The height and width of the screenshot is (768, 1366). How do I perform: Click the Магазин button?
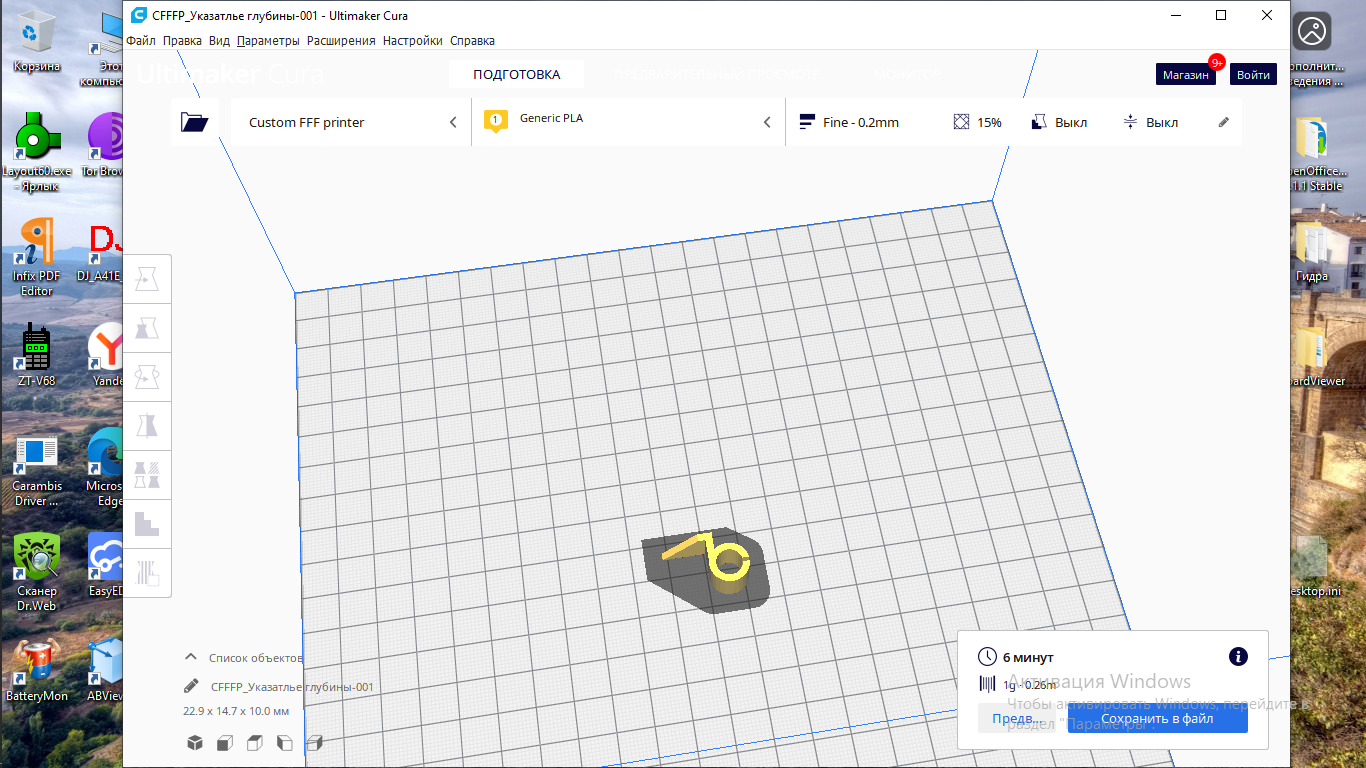[1186, 75]
